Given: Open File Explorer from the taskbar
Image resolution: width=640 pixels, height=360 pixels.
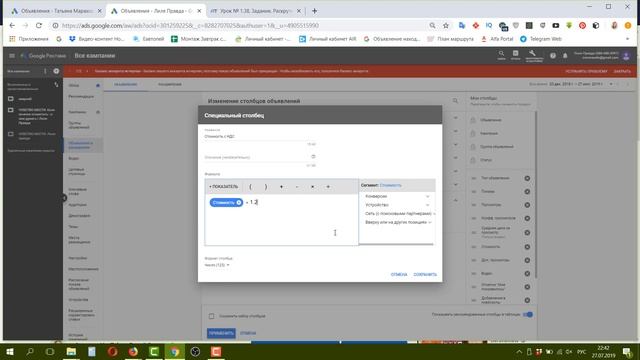Looking at the screenshot, I should (71, 351).
